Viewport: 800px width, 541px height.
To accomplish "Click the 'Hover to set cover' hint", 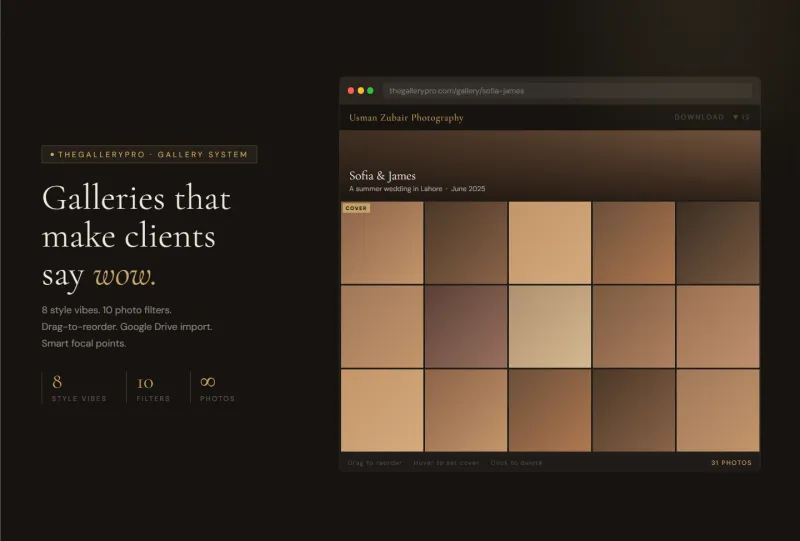I will (446, 463).
